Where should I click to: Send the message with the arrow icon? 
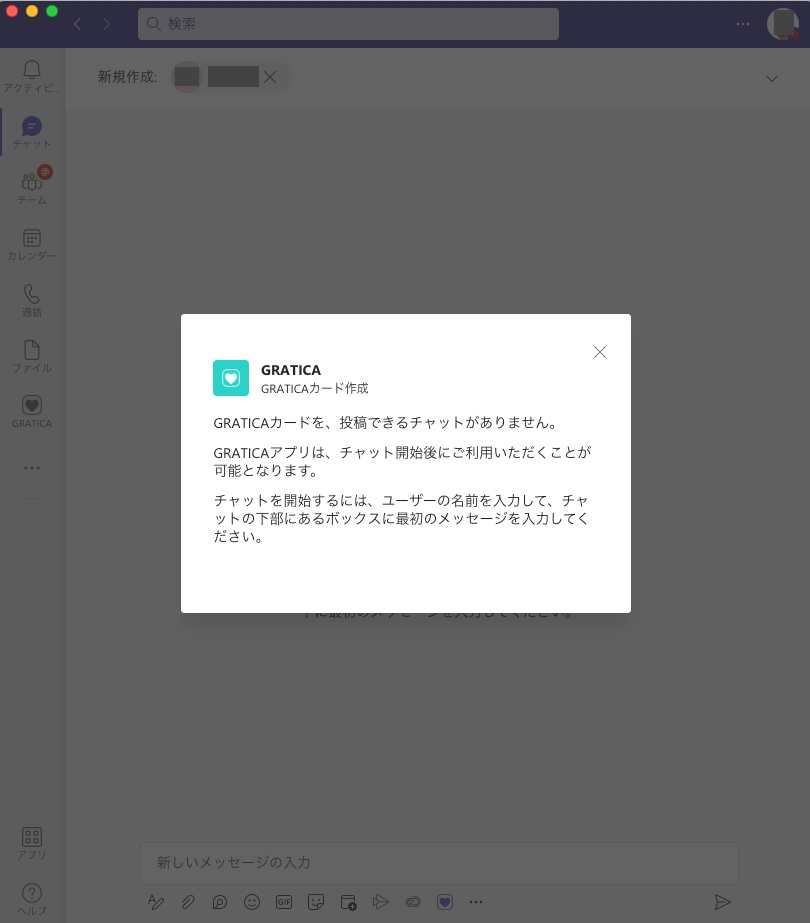[722, 902]
